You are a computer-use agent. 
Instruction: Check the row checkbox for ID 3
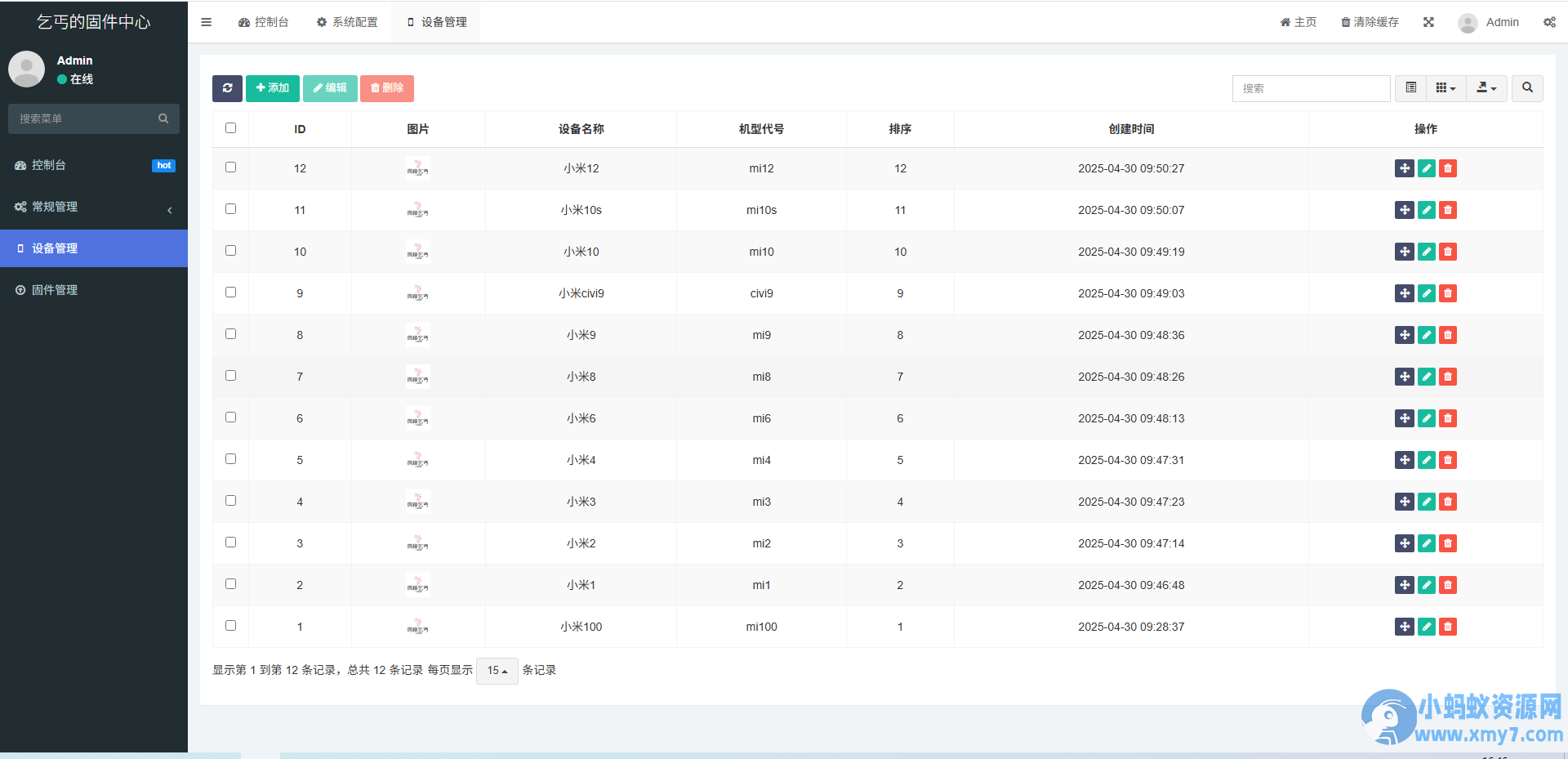click(x=230, y=542)
